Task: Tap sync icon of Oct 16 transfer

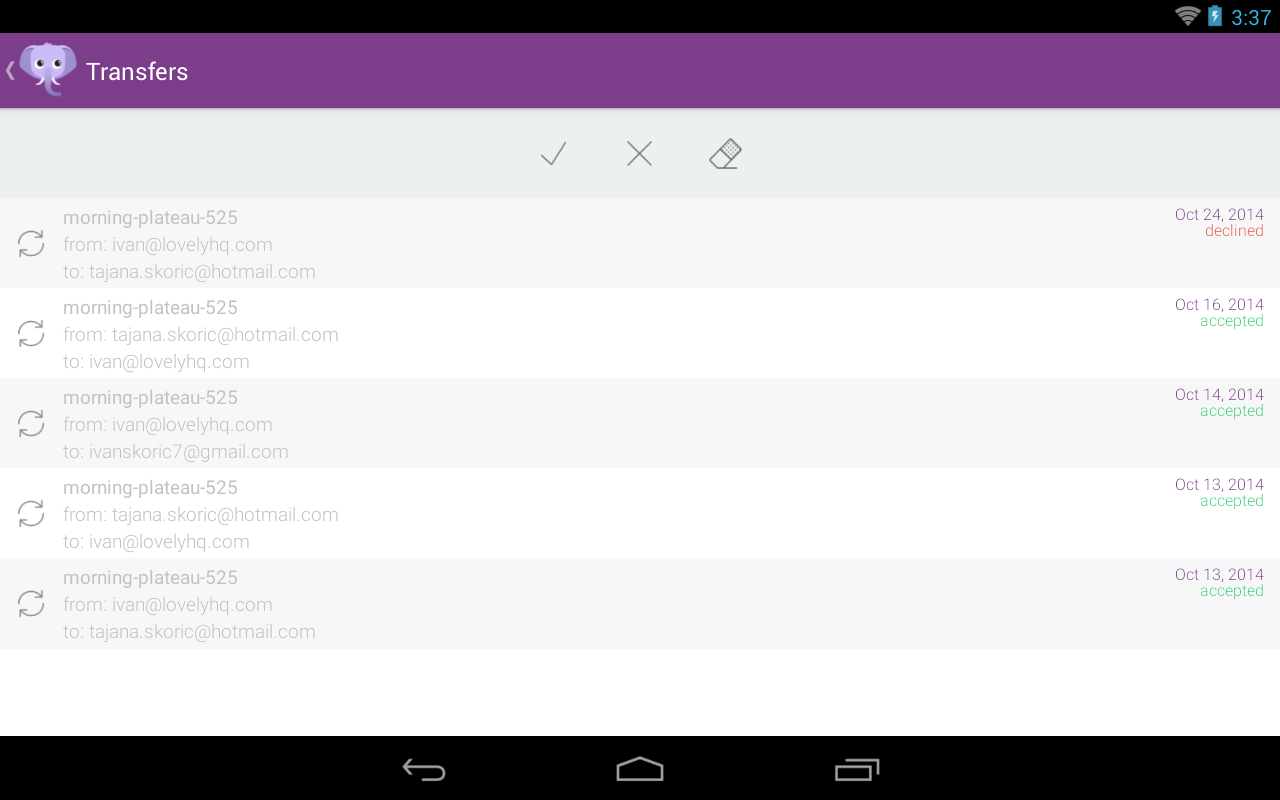Action: click(x=31, y=333)
